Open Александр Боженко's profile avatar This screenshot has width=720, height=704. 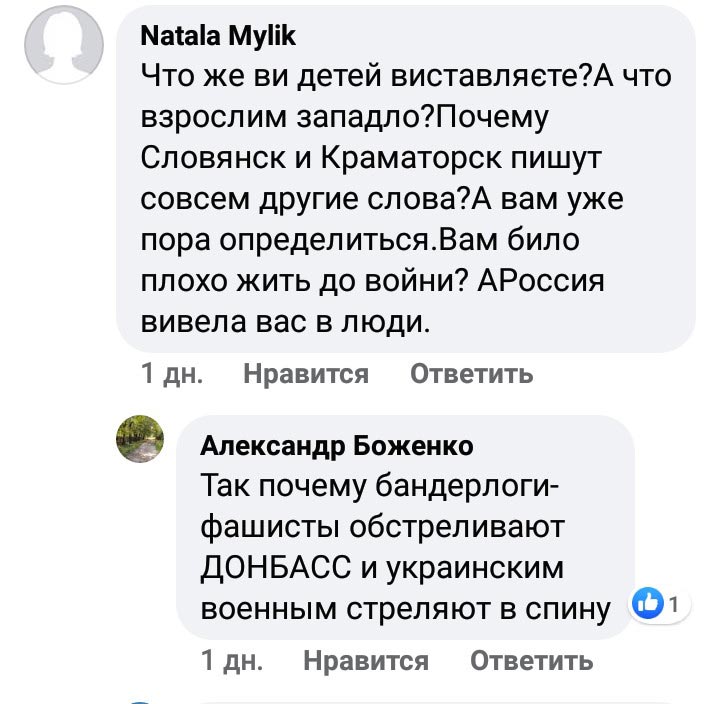pyautogui.click(x=140, y=438)
